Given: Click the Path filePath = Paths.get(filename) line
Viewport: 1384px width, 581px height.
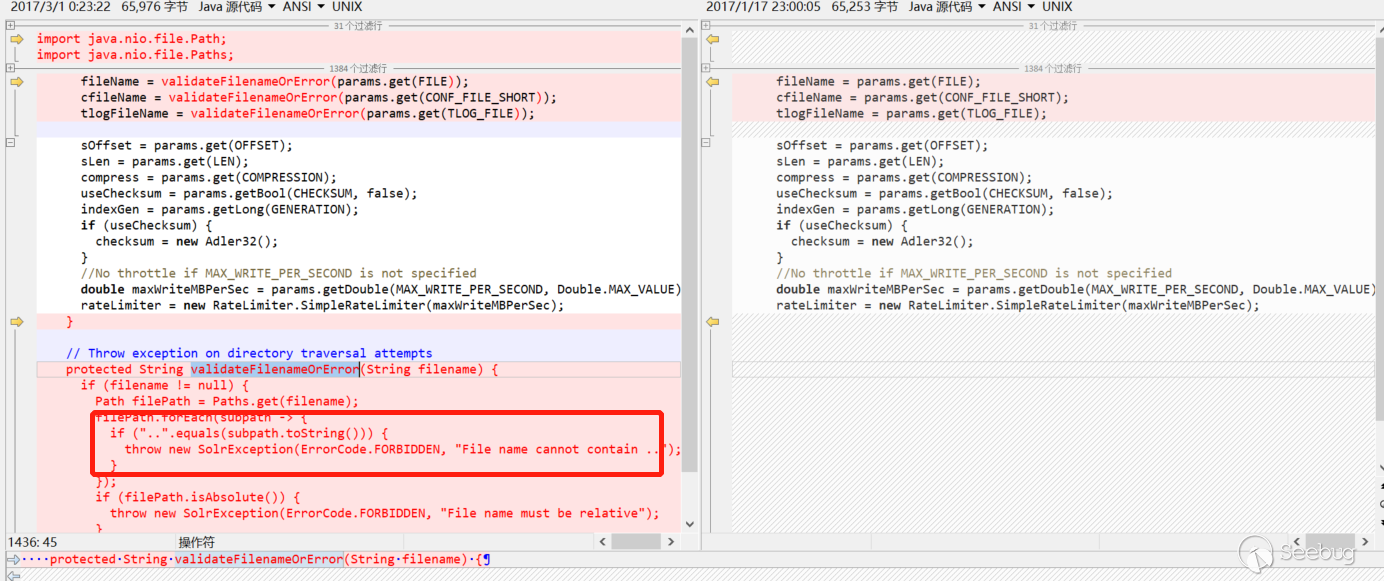Looking at the screenshot, I should 227,401.
